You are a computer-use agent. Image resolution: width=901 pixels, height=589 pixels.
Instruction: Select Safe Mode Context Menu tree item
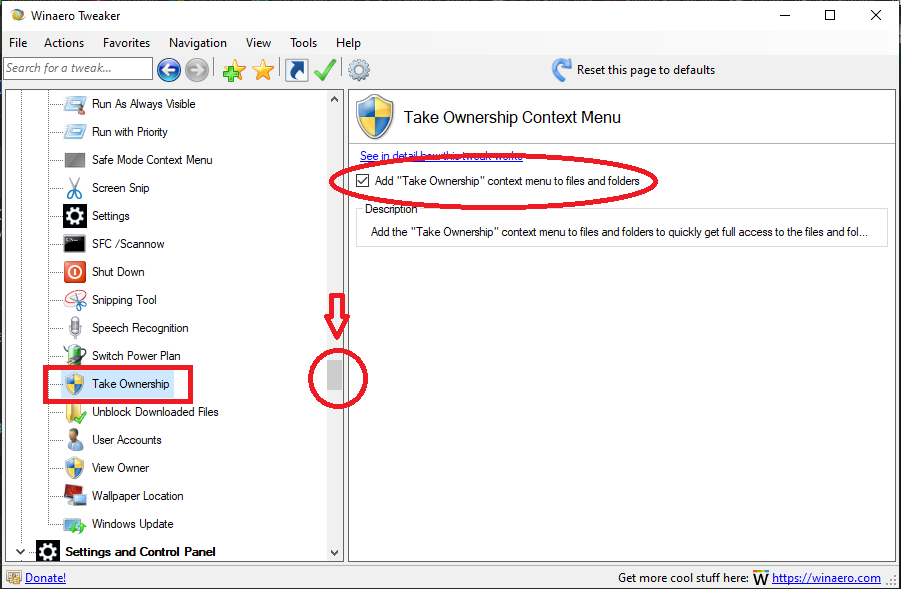pos(152,160)
